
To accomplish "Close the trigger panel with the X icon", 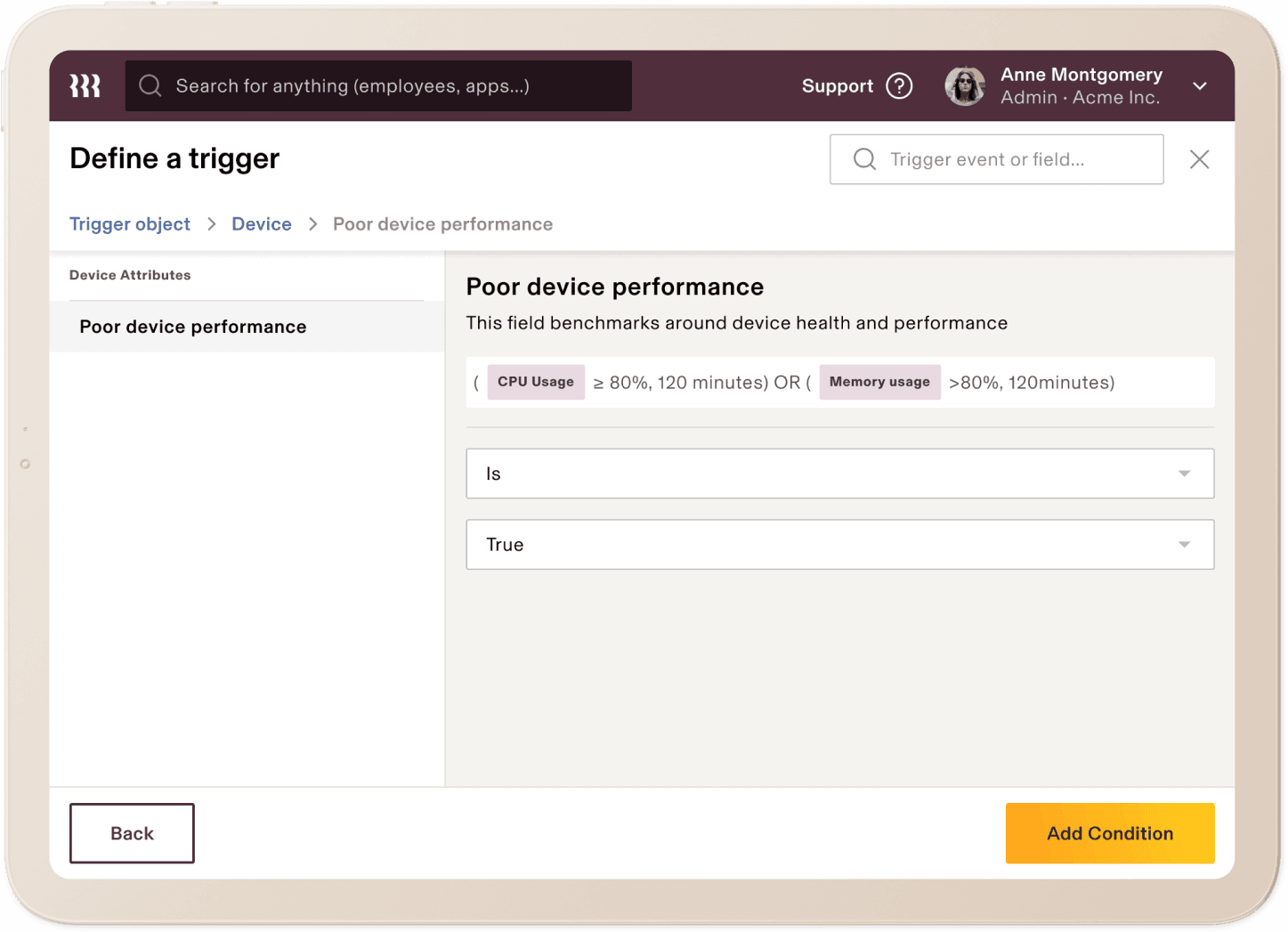I will (1199, 159).
